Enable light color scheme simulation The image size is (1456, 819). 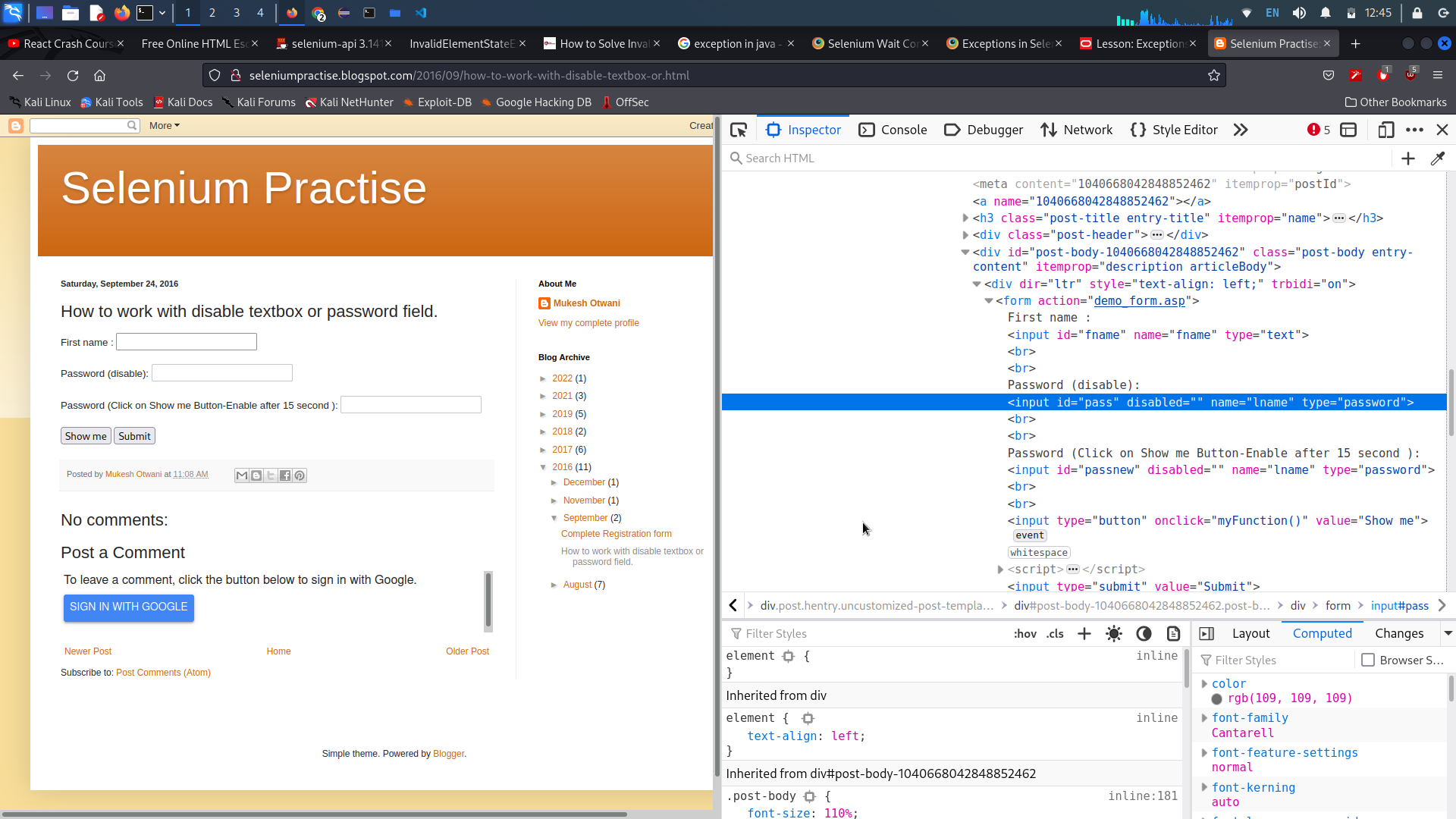(x=1113, y=633)
